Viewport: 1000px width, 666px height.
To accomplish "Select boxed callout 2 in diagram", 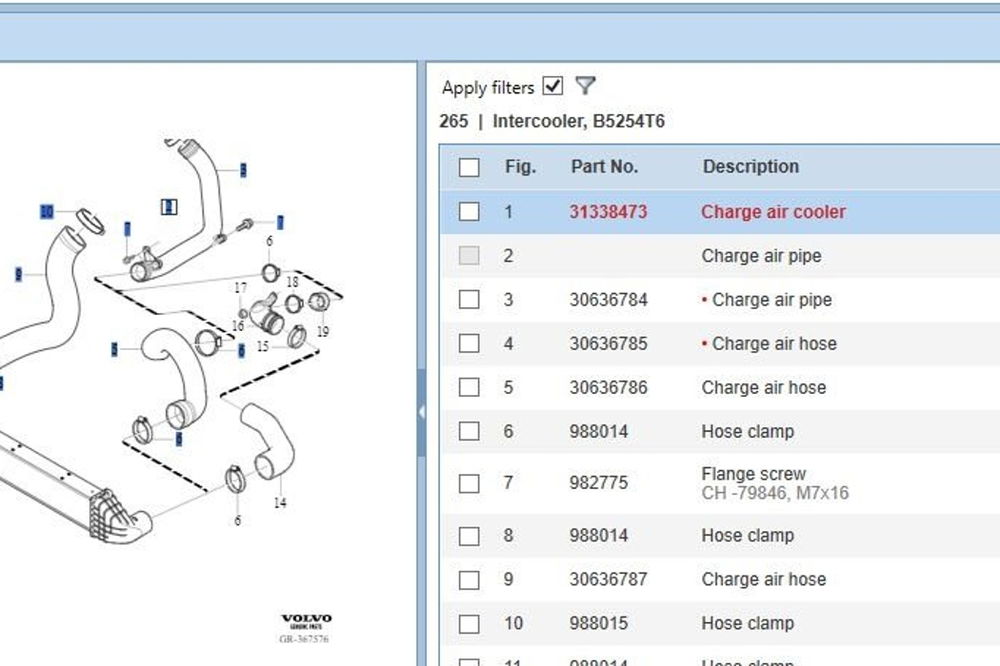I will tap(169, 207).
